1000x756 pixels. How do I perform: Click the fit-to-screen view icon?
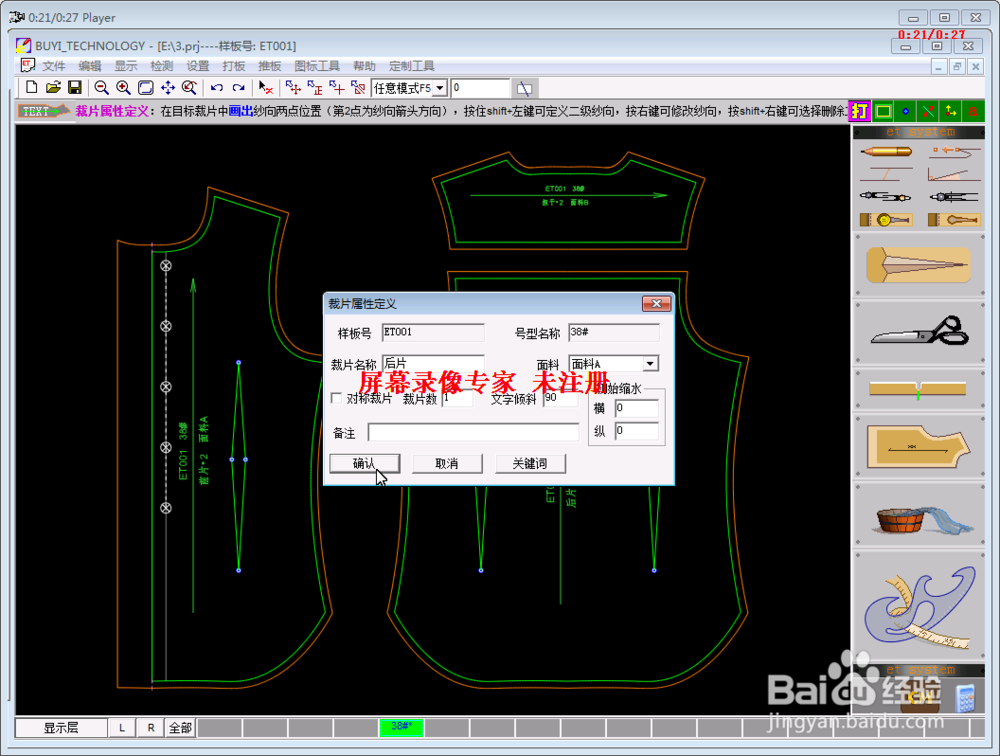(x=145, y=87)
